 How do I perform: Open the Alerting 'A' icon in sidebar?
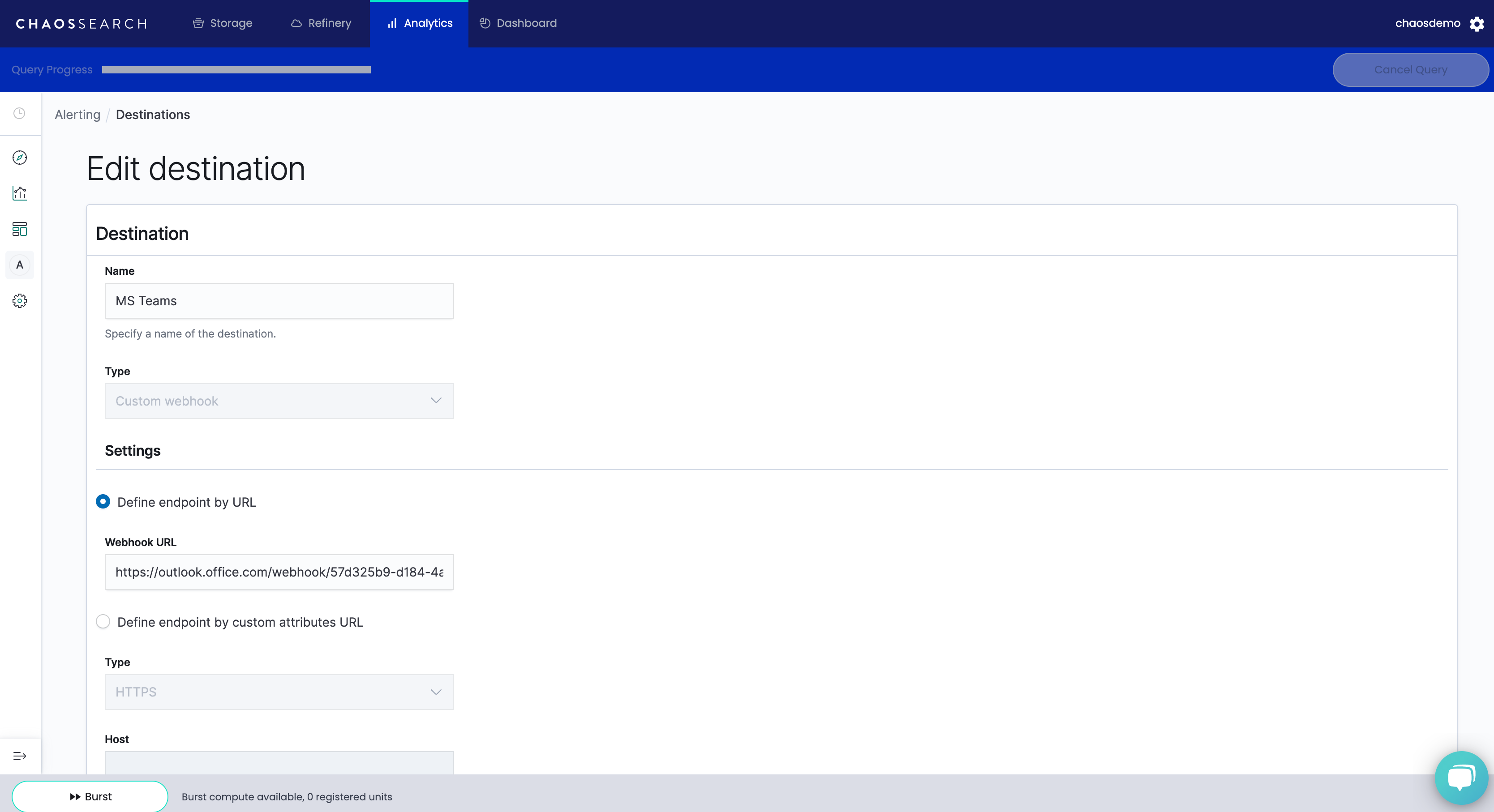coord(20,265)
